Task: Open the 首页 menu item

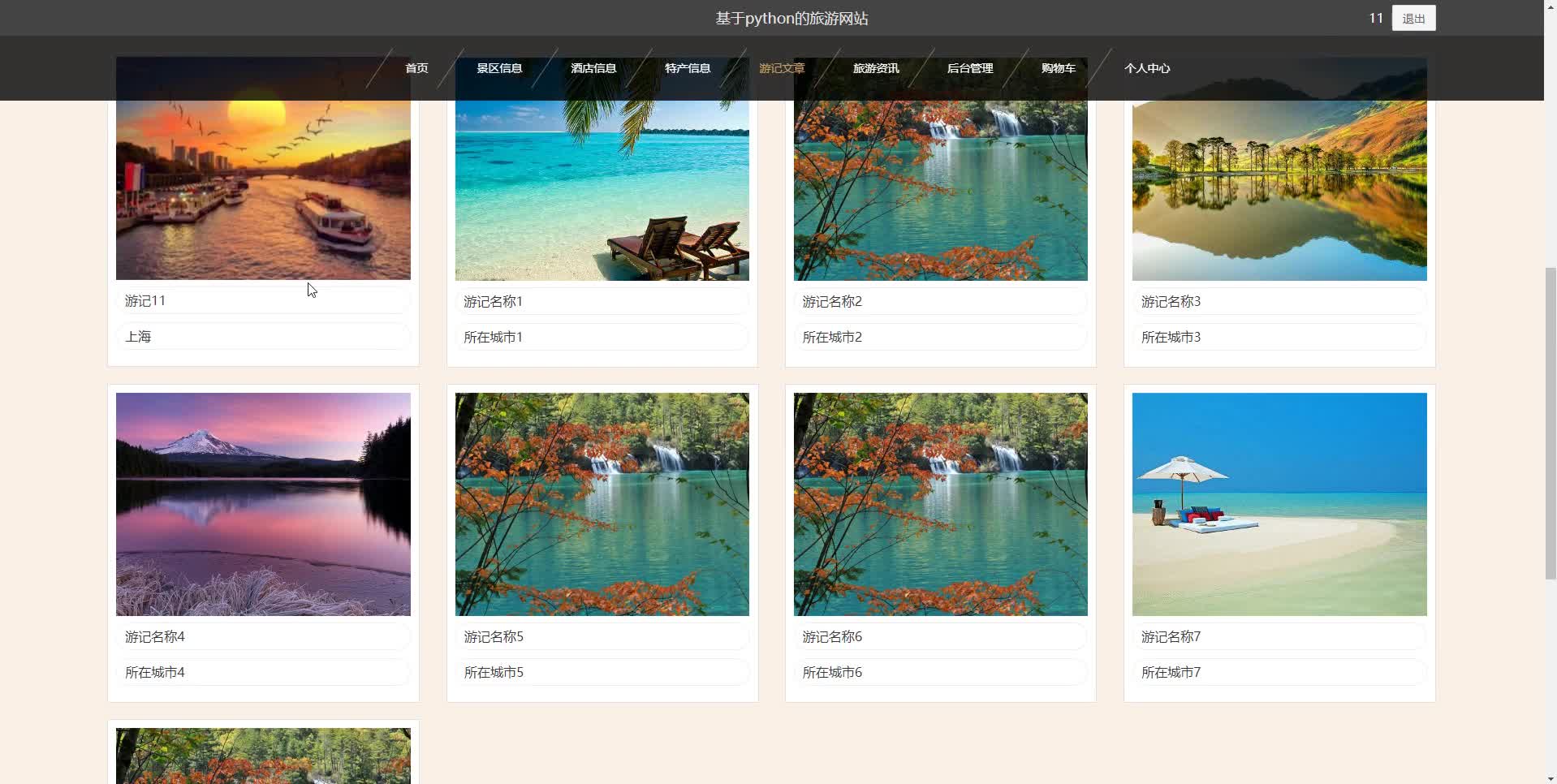Action: (416, 68)
